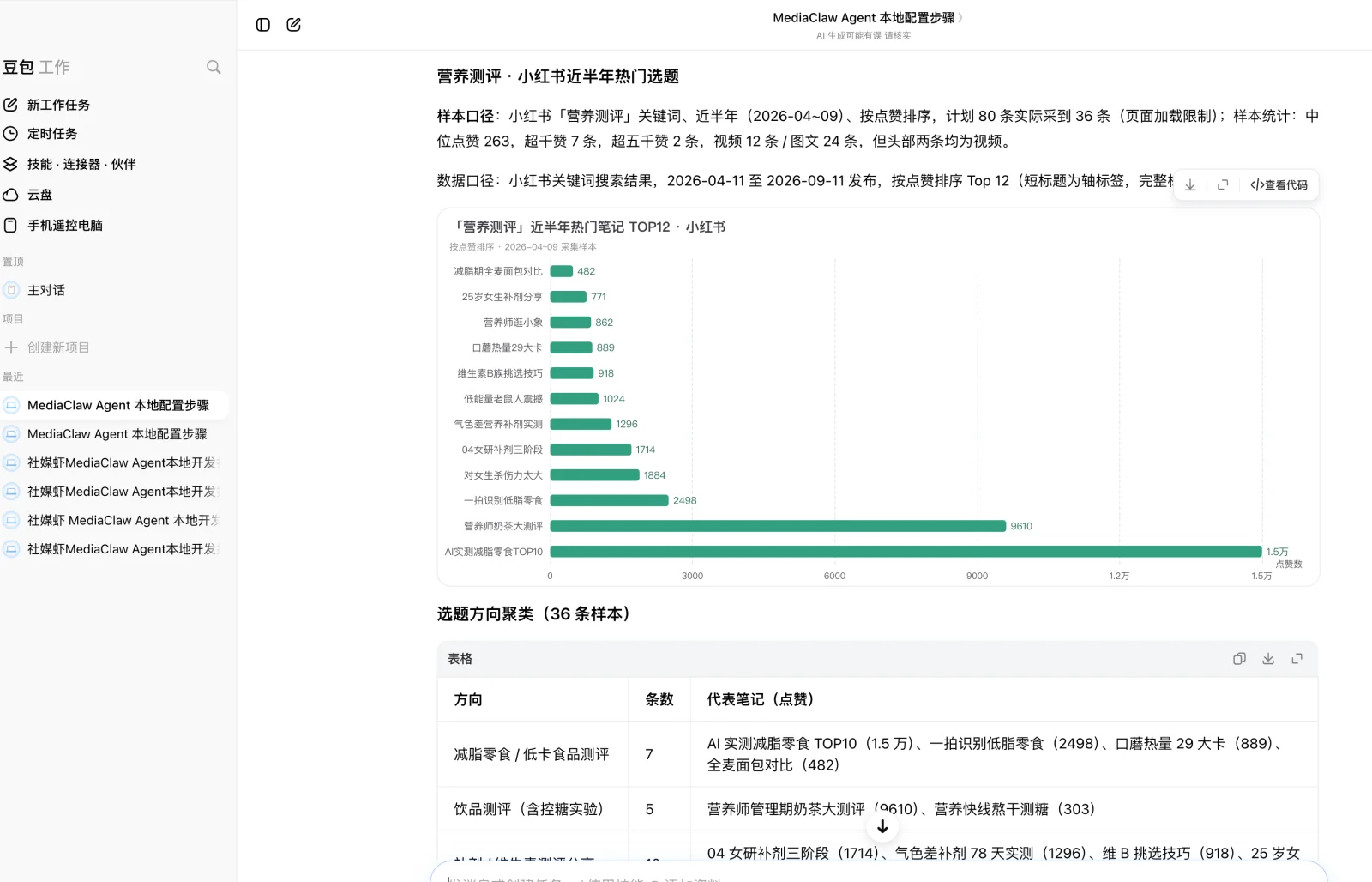The image size is (1372, 882).
Task: Expand the conversation title menu at top
Action: pos(868,17)
